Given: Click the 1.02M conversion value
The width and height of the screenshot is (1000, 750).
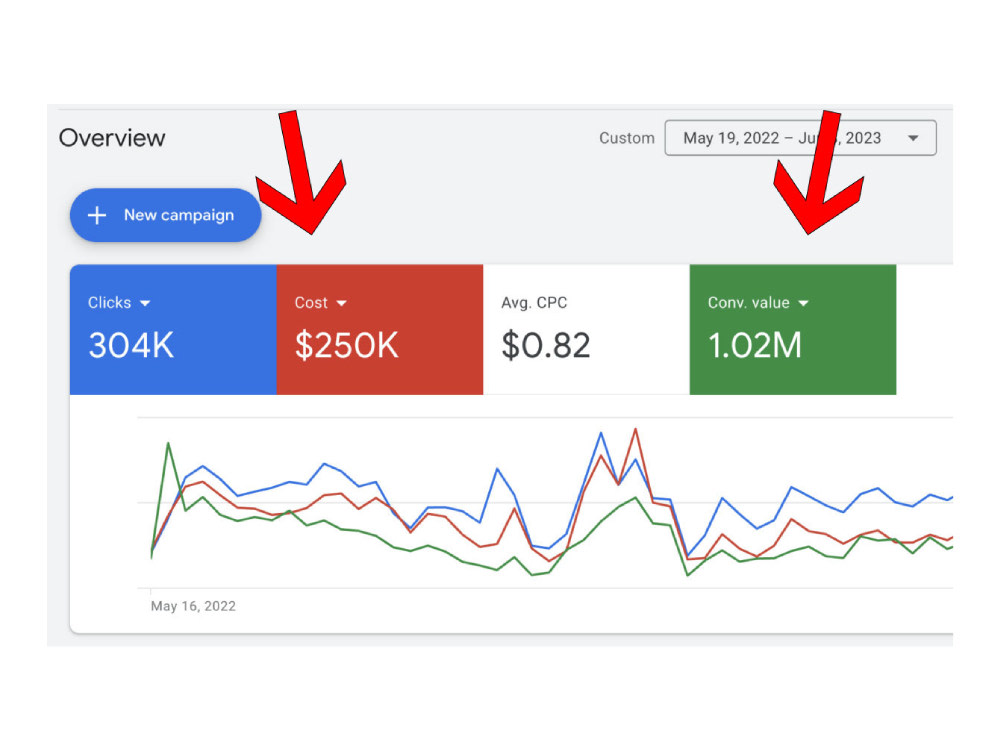Looking at the screenshot, I should click(x=754, y=346).
